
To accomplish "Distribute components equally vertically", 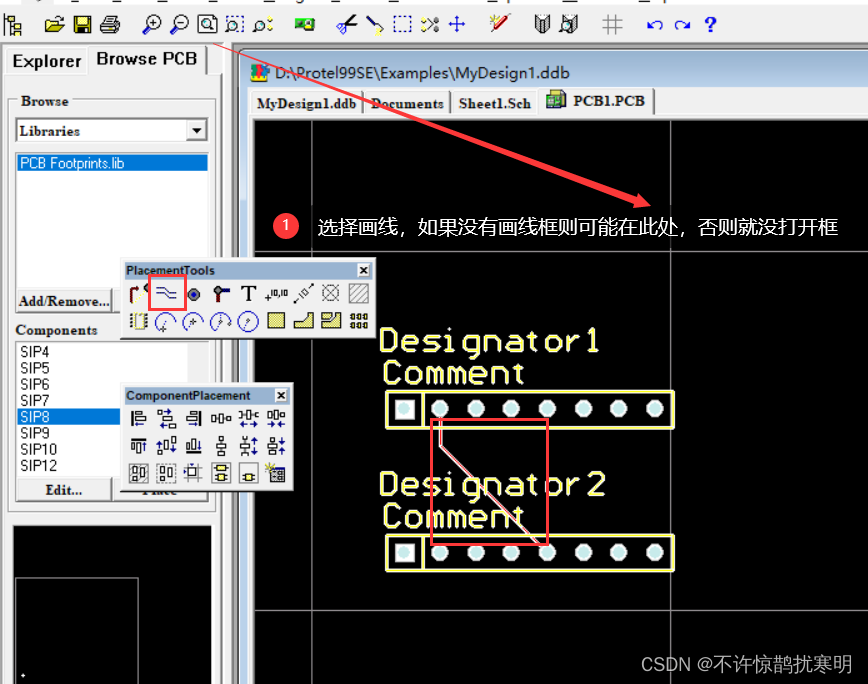I will coord(221,445).
